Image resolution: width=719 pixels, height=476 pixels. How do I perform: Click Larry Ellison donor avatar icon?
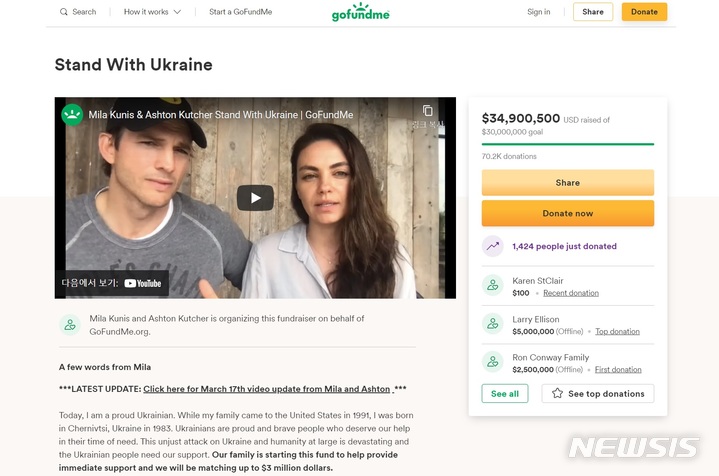pyautogui.click(x=492, y=324)
